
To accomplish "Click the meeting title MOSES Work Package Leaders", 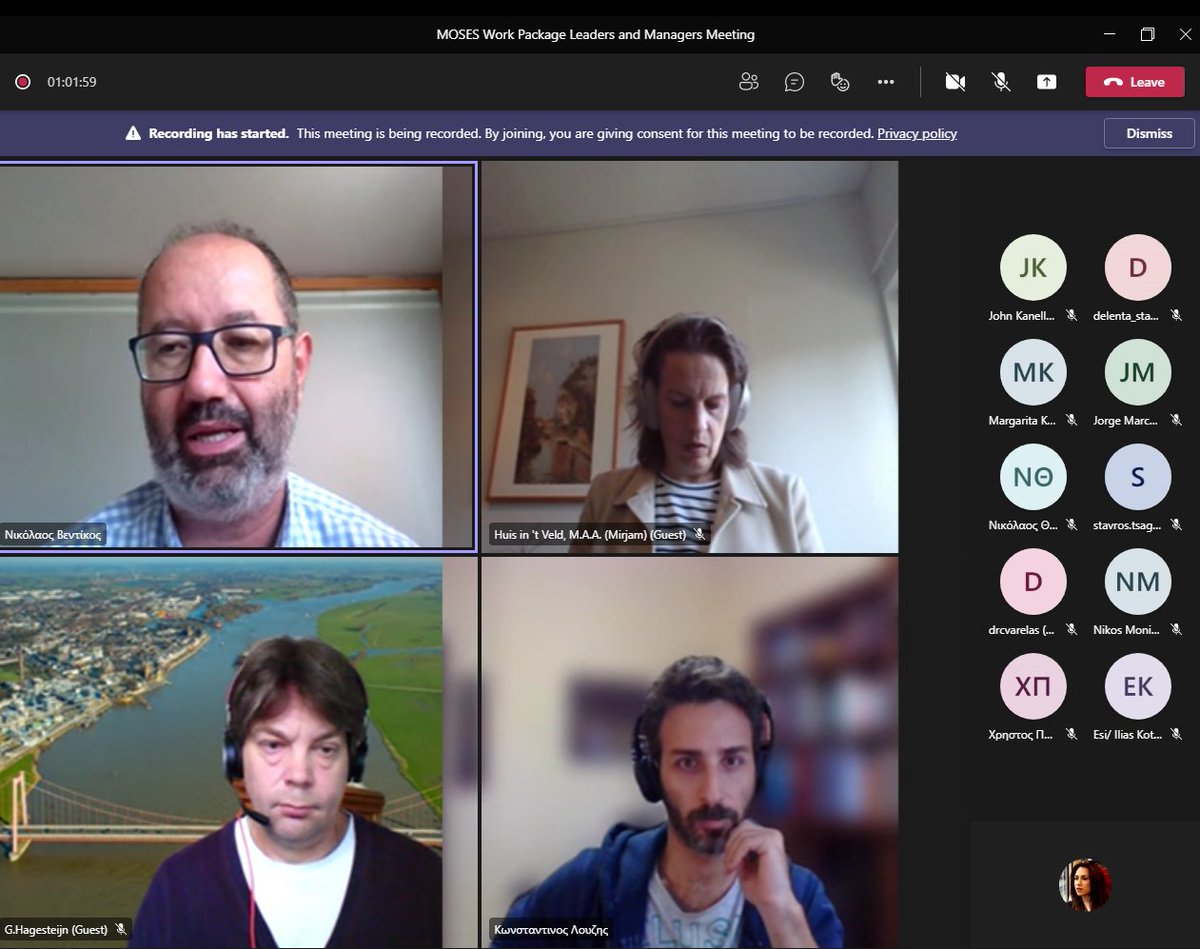I will pos(596,34).
